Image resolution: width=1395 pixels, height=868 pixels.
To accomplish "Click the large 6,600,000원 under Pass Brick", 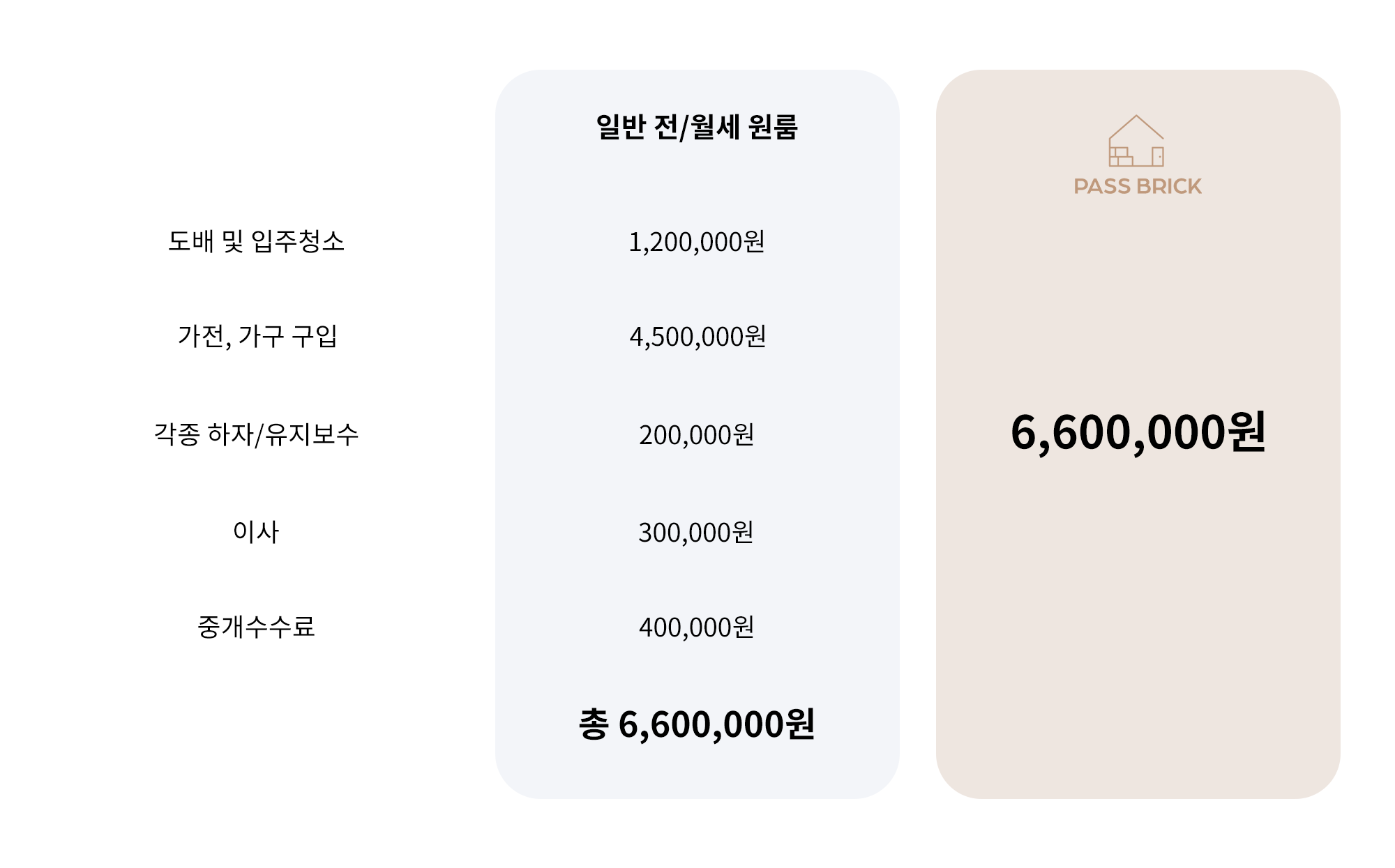I will pos(1138,432).
